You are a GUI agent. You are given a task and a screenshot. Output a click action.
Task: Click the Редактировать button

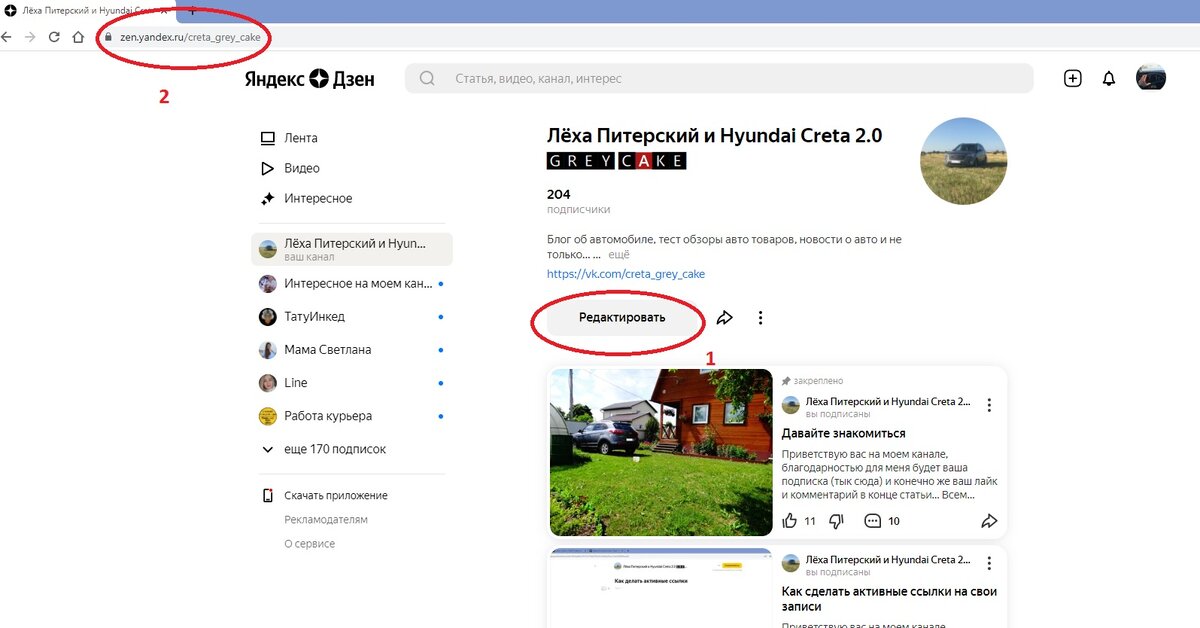(622, 317)
